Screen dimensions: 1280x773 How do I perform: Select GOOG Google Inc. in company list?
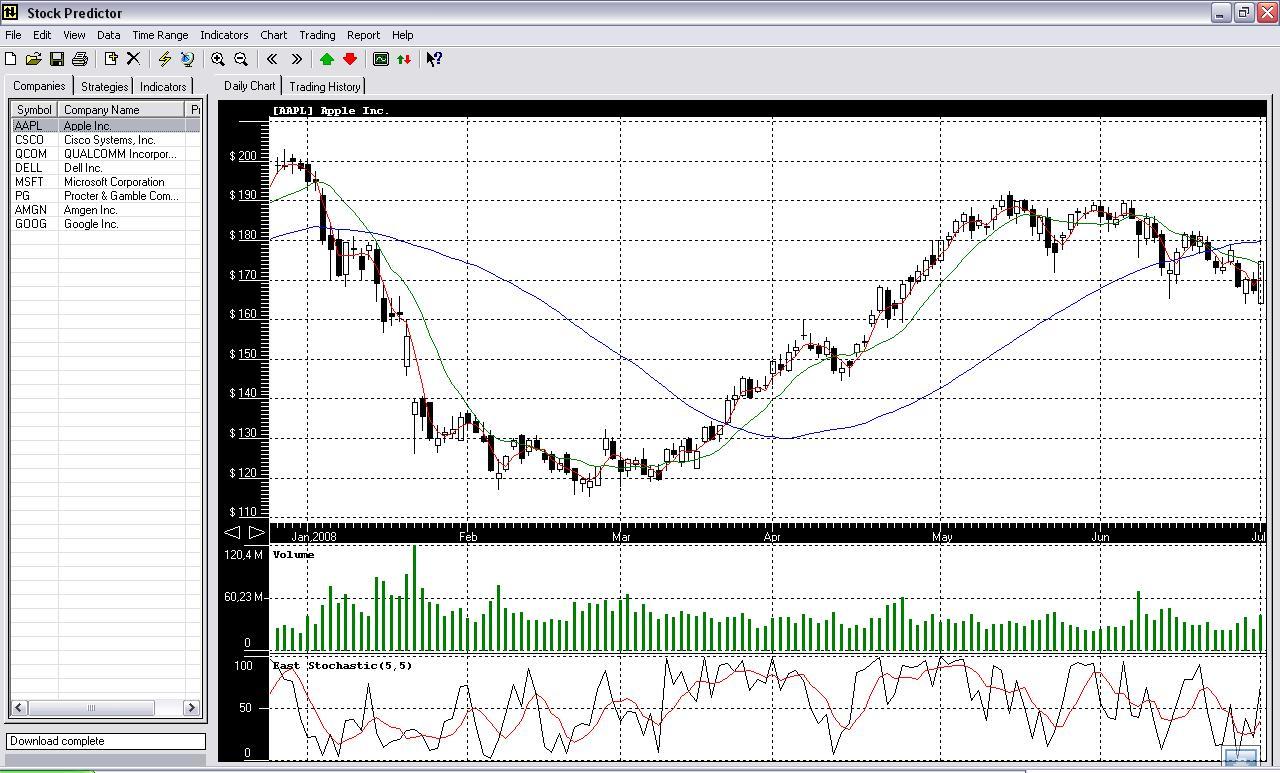tap(91, 224)
